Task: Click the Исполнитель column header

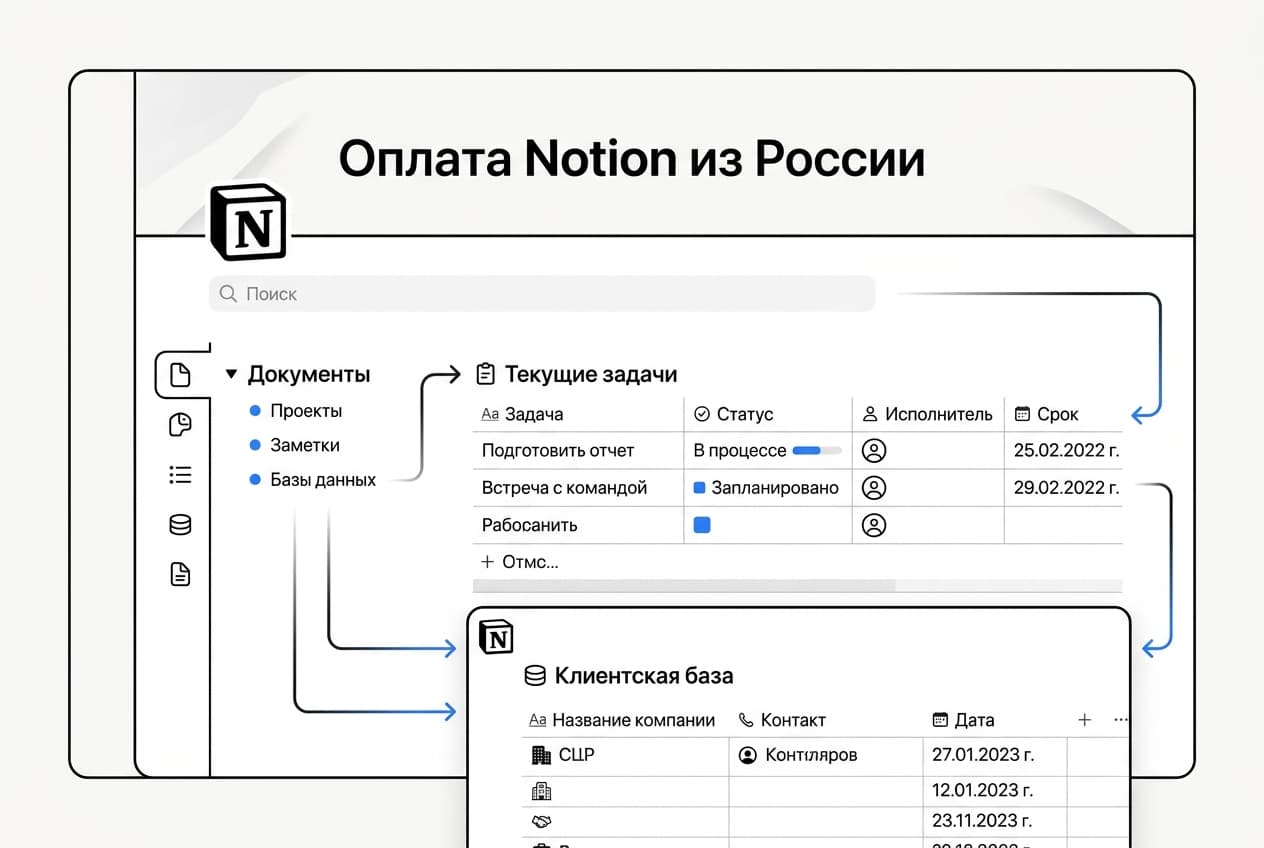Action: pos(939,414)
